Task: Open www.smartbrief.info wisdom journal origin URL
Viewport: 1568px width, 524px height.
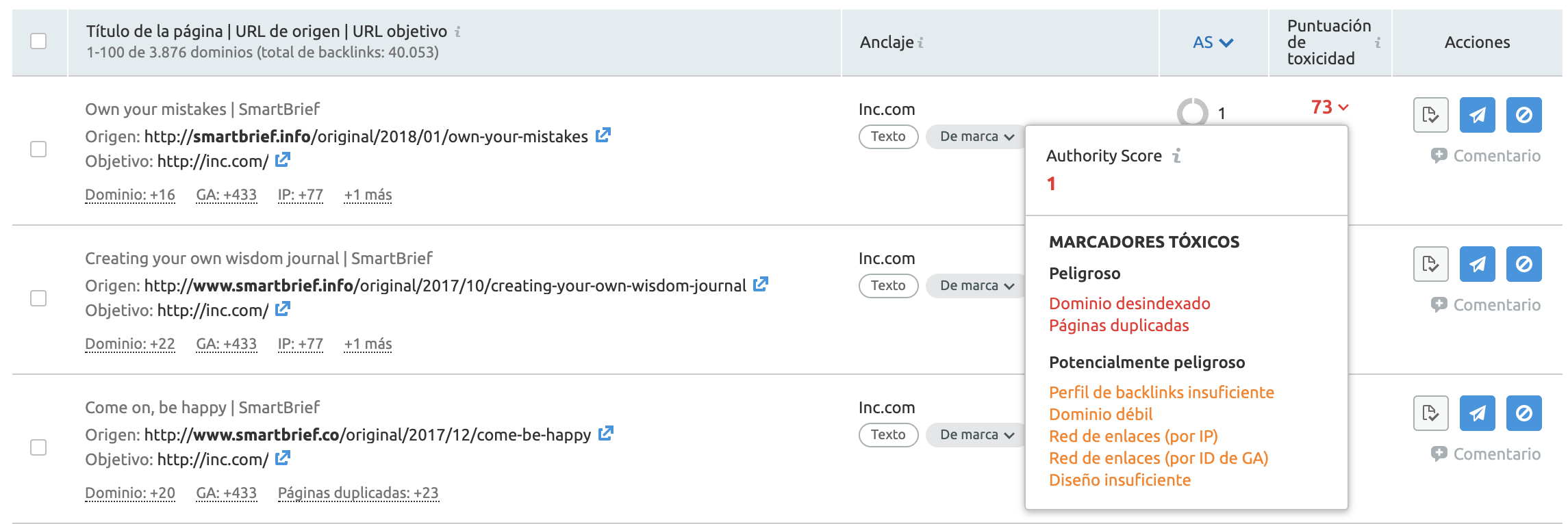Action: (x=445, y=286)
